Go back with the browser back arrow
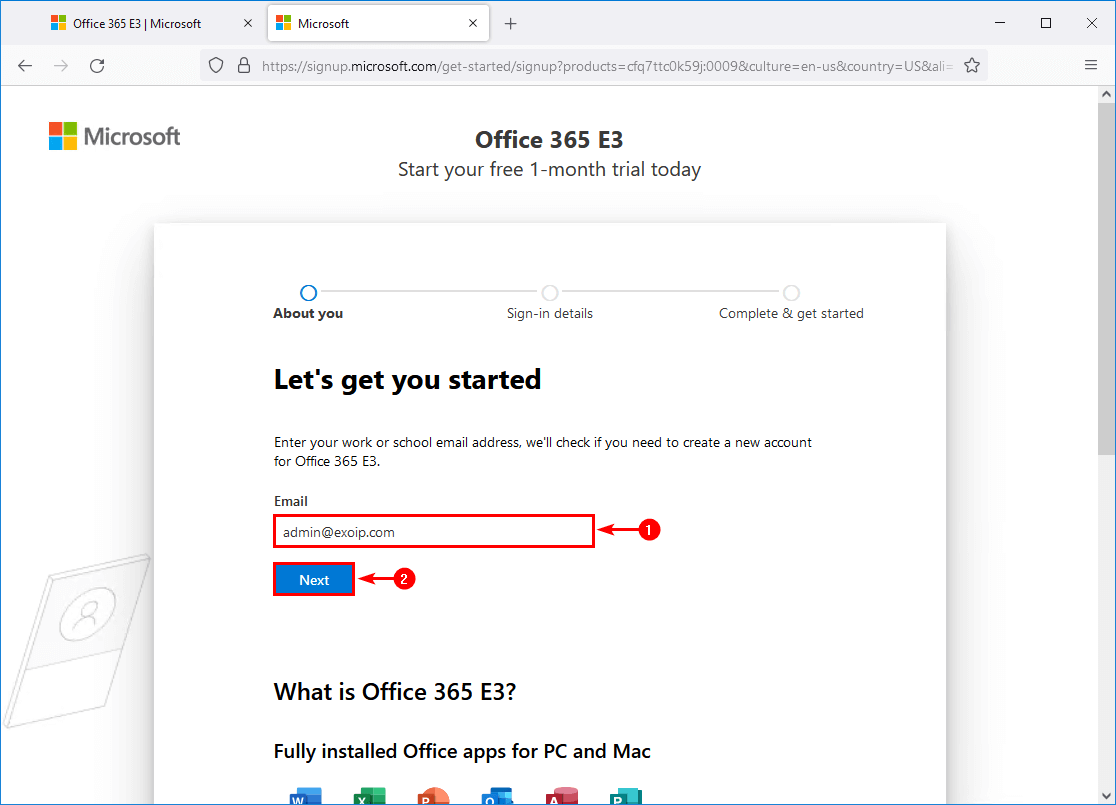1116x805 pixels. coord(25,65)
